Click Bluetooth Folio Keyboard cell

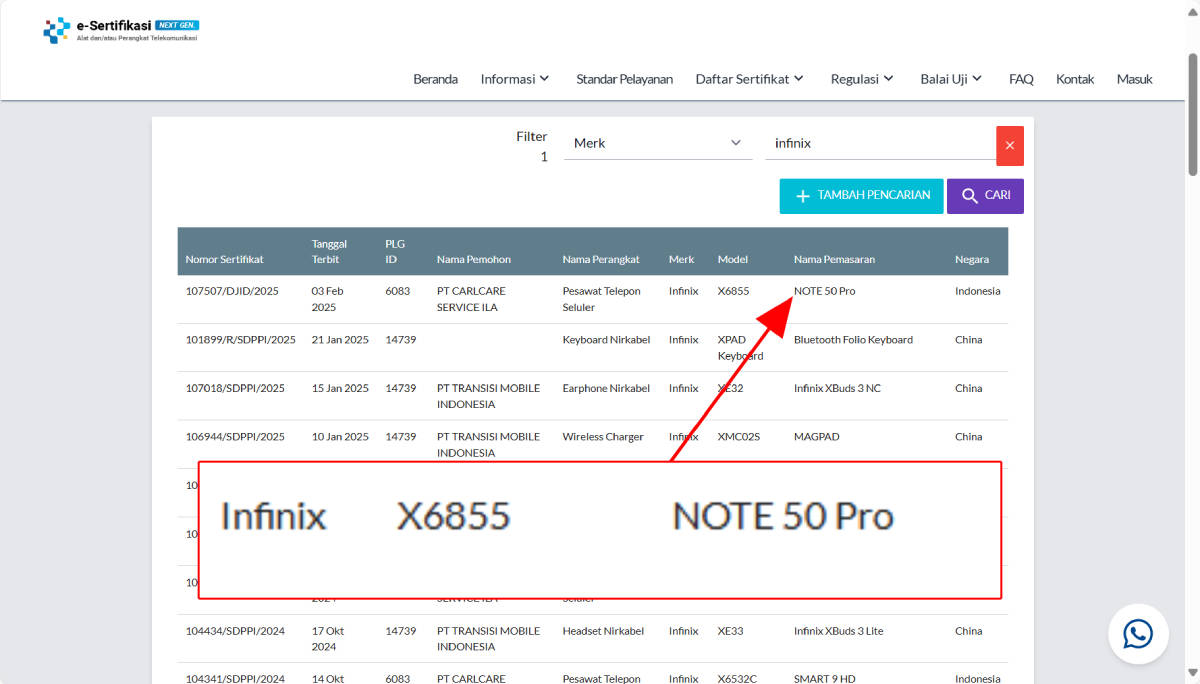(x=853, y=340)
